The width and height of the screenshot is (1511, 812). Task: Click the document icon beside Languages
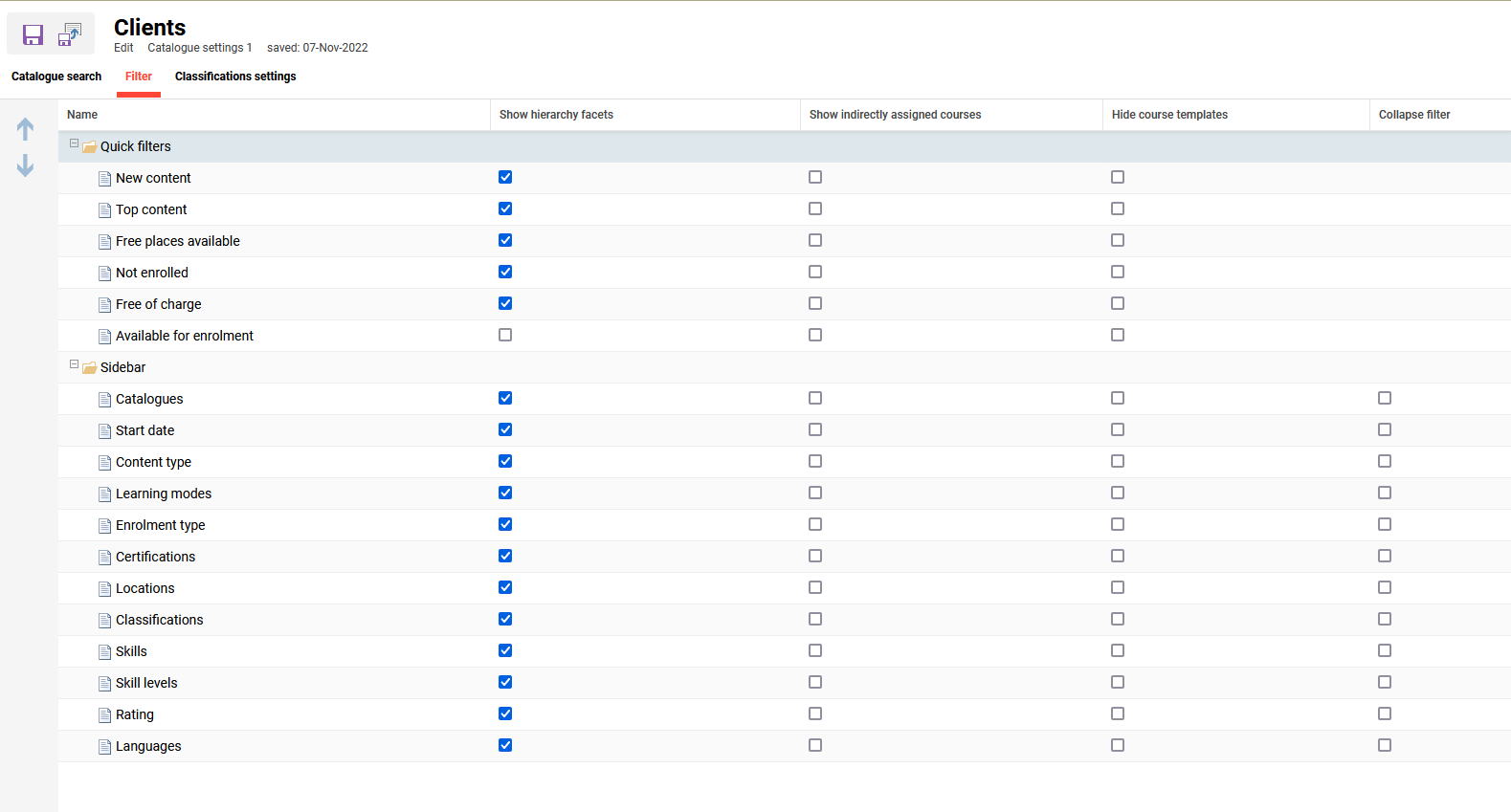click(x=105, y=747)
